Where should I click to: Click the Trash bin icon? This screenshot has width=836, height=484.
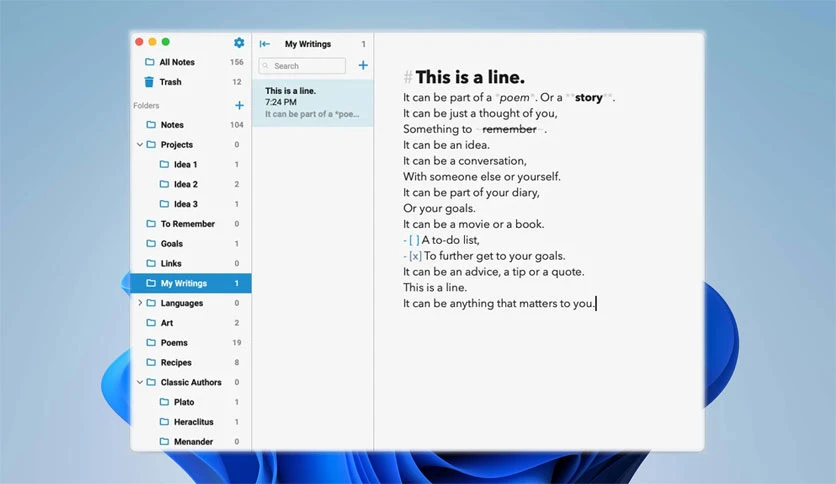[x=149, y=82]
